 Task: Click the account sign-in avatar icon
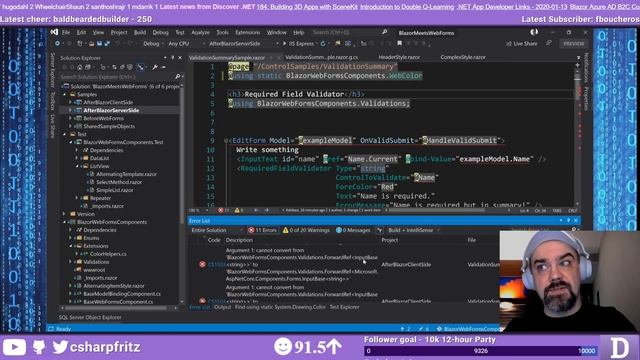coord(534,32)
